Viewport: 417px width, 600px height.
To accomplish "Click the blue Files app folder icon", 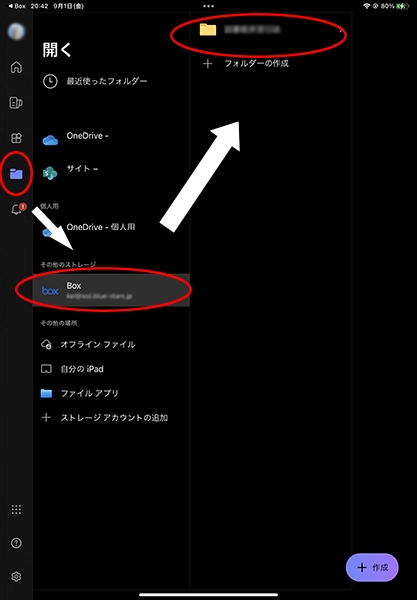I will point(46,393).
